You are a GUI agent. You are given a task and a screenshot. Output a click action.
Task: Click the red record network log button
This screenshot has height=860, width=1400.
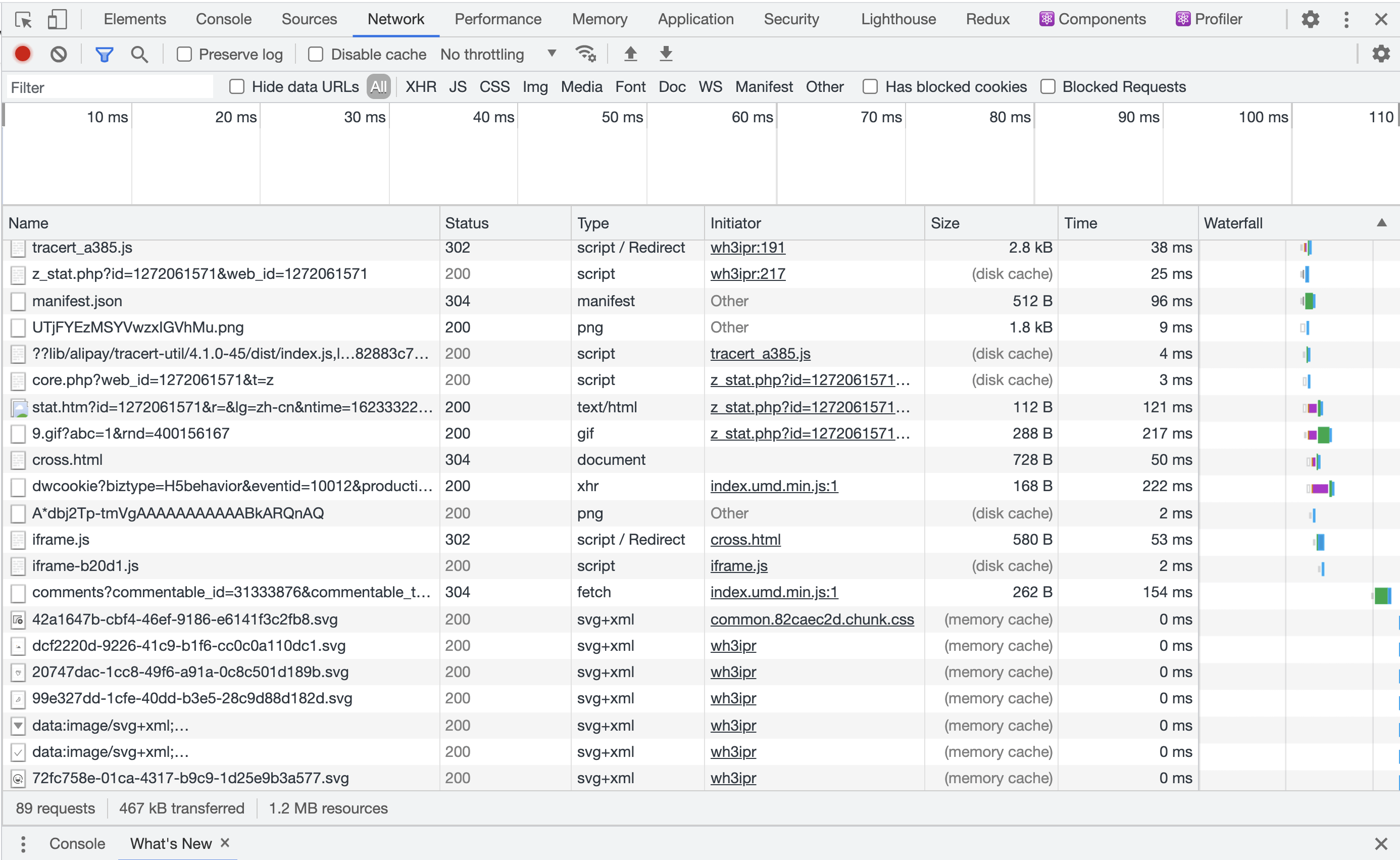[22, 54]
